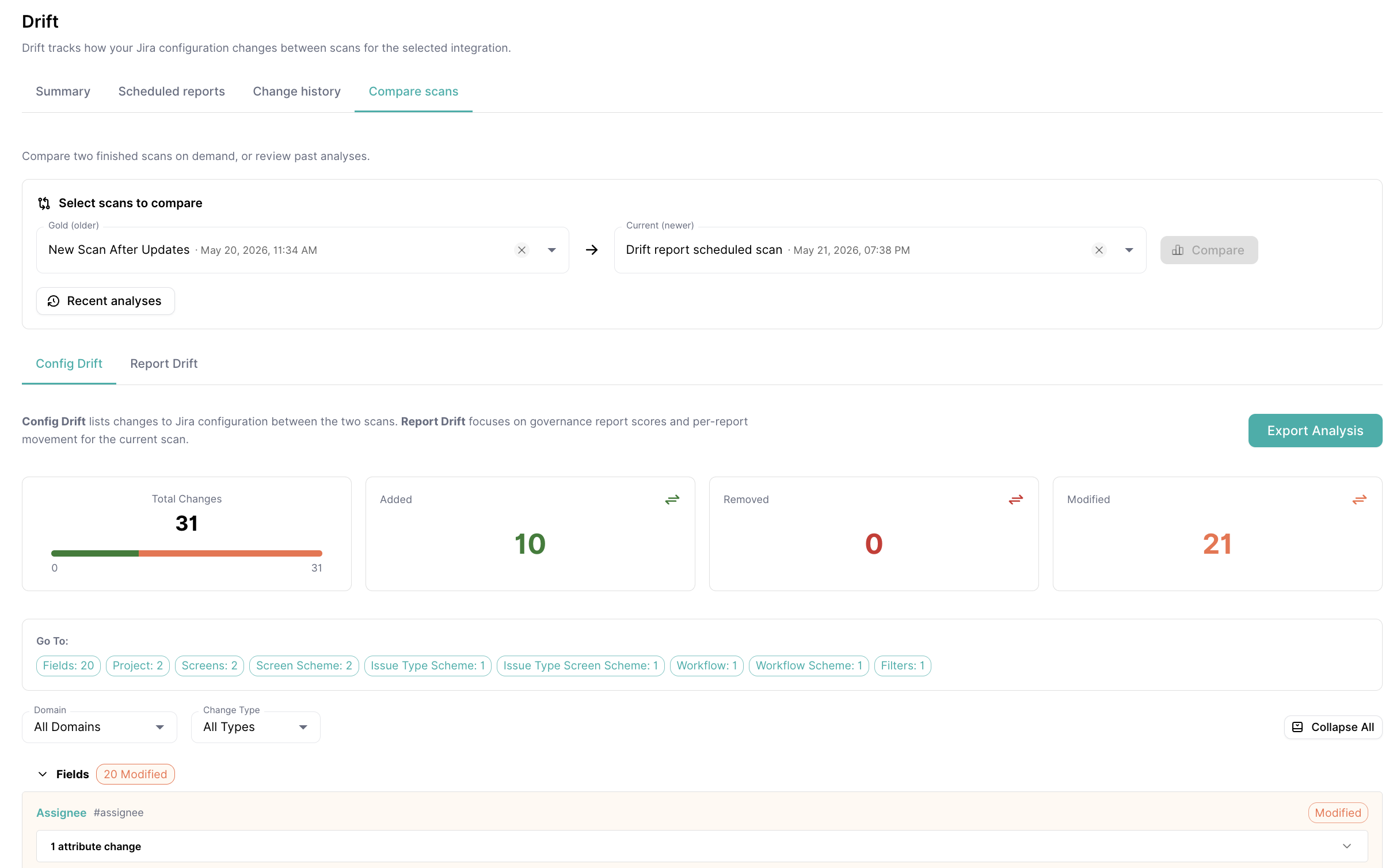Select the Compare scans tab

pos(413,92)
